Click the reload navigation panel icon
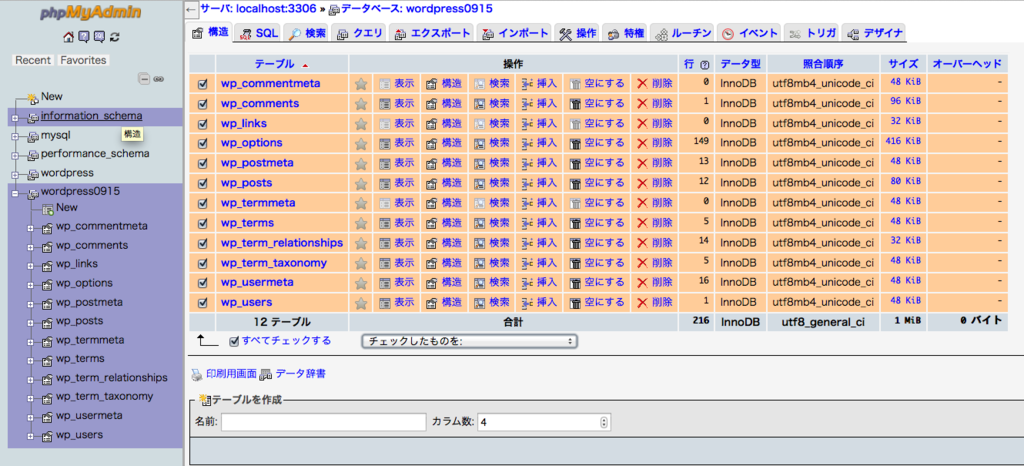The height and width of the screenshot is (466, 1024). tap(115, 37)
